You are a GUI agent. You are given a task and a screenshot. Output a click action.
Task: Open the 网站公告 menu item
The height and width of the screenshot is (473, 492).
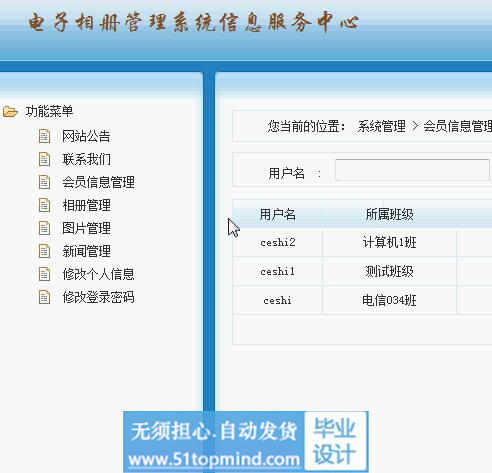(x=86, y=136)
